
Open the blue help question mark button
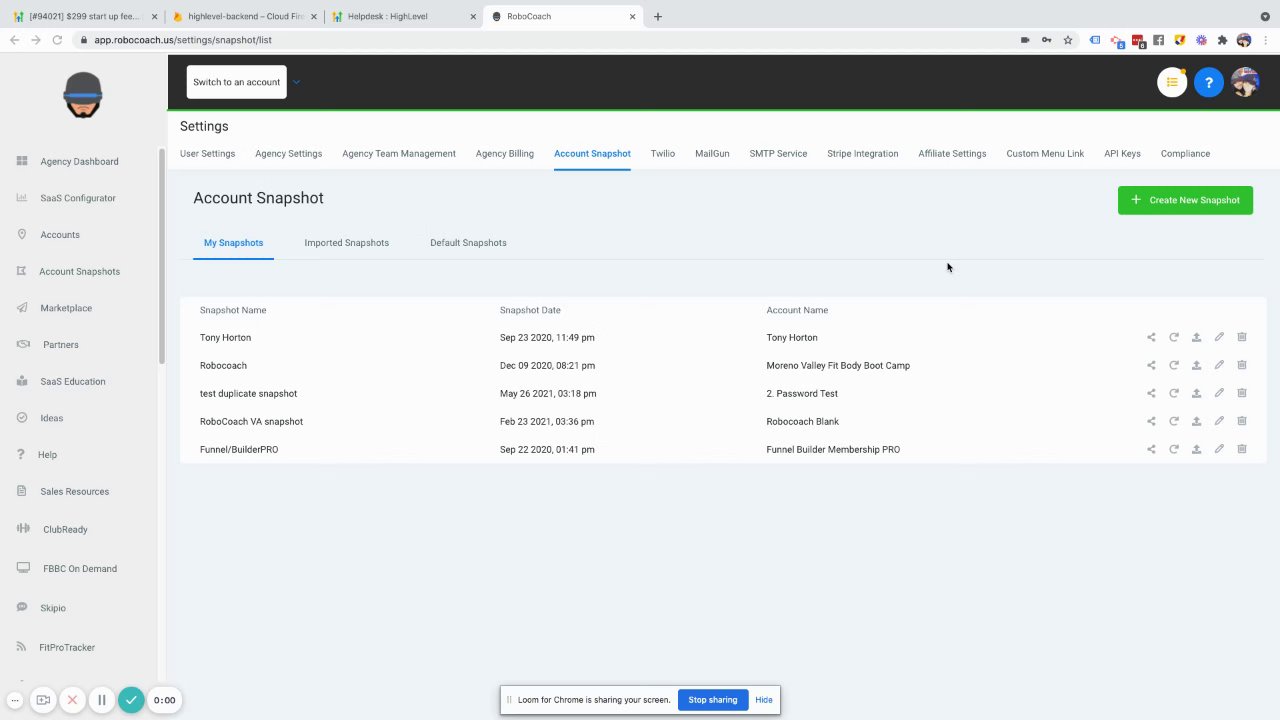(1208, 83)
